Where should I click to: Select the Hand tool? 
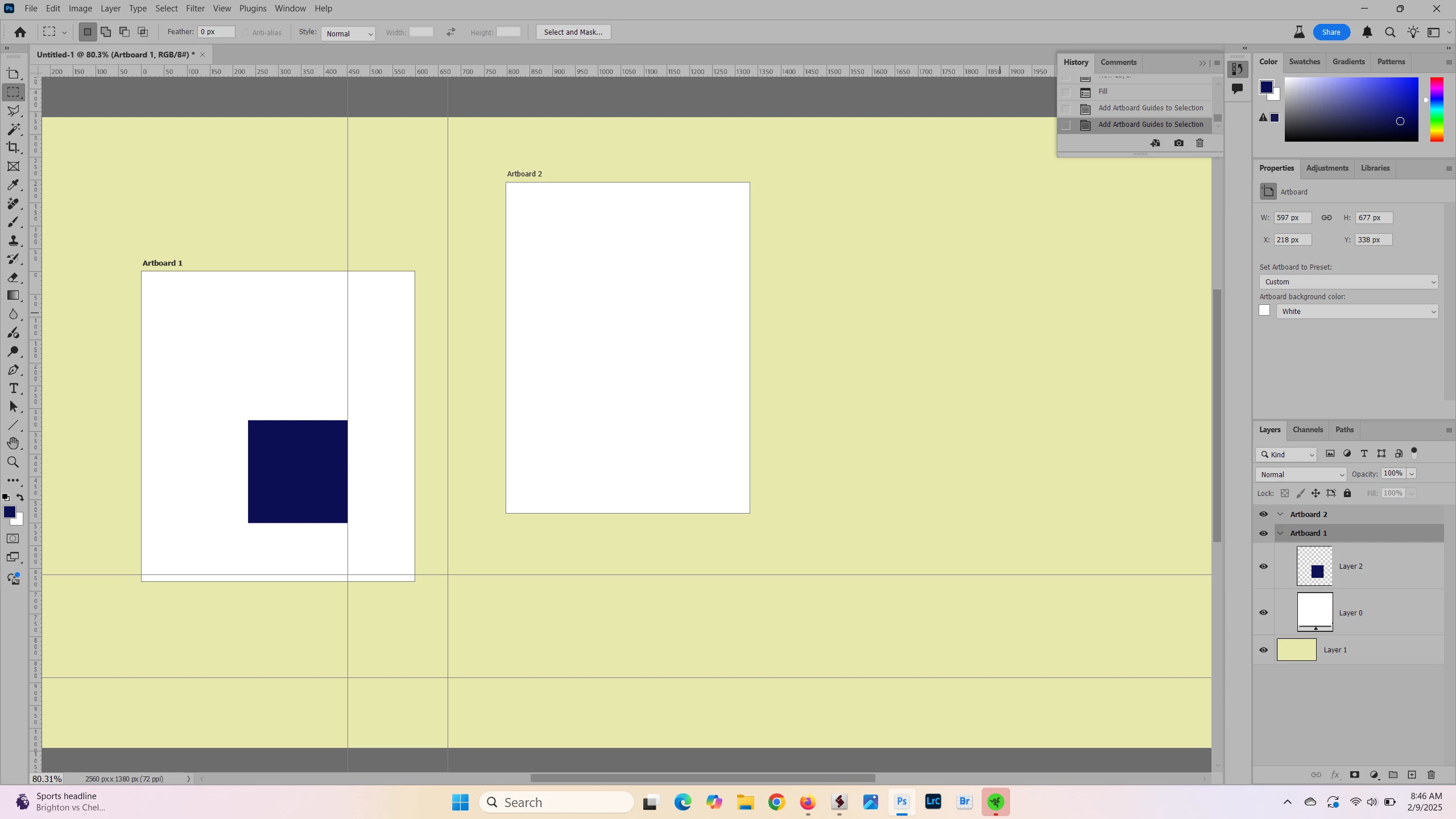13,444
